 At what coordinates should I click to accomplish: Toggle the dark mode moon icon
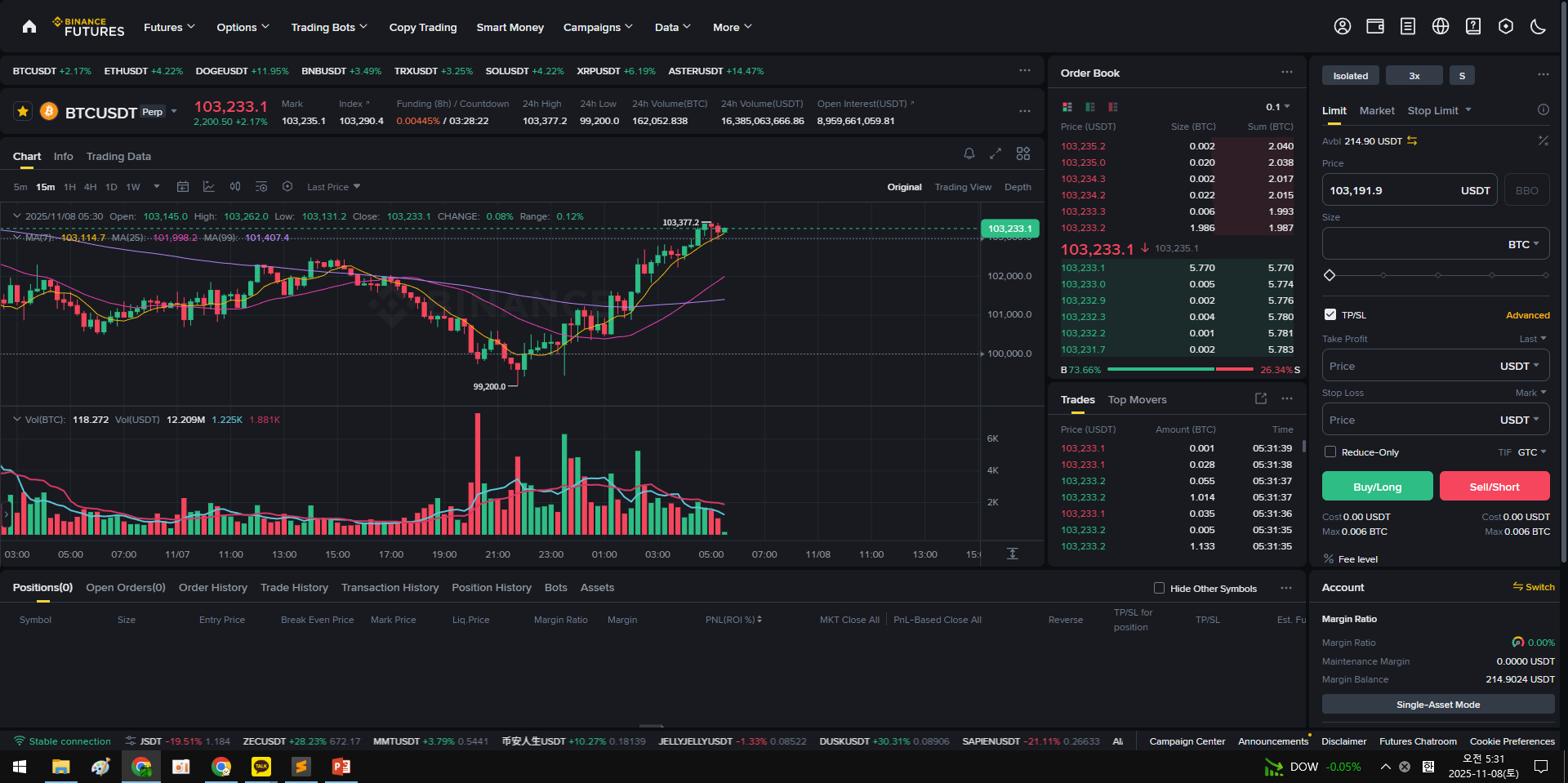click(x=1539, y=27)
